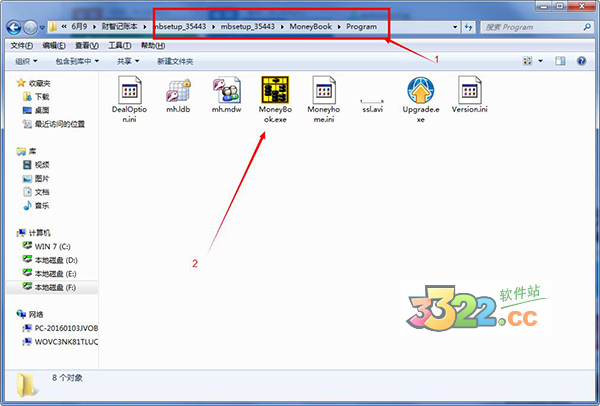Open network computer PC-20160103JVOB

[66, 328]
